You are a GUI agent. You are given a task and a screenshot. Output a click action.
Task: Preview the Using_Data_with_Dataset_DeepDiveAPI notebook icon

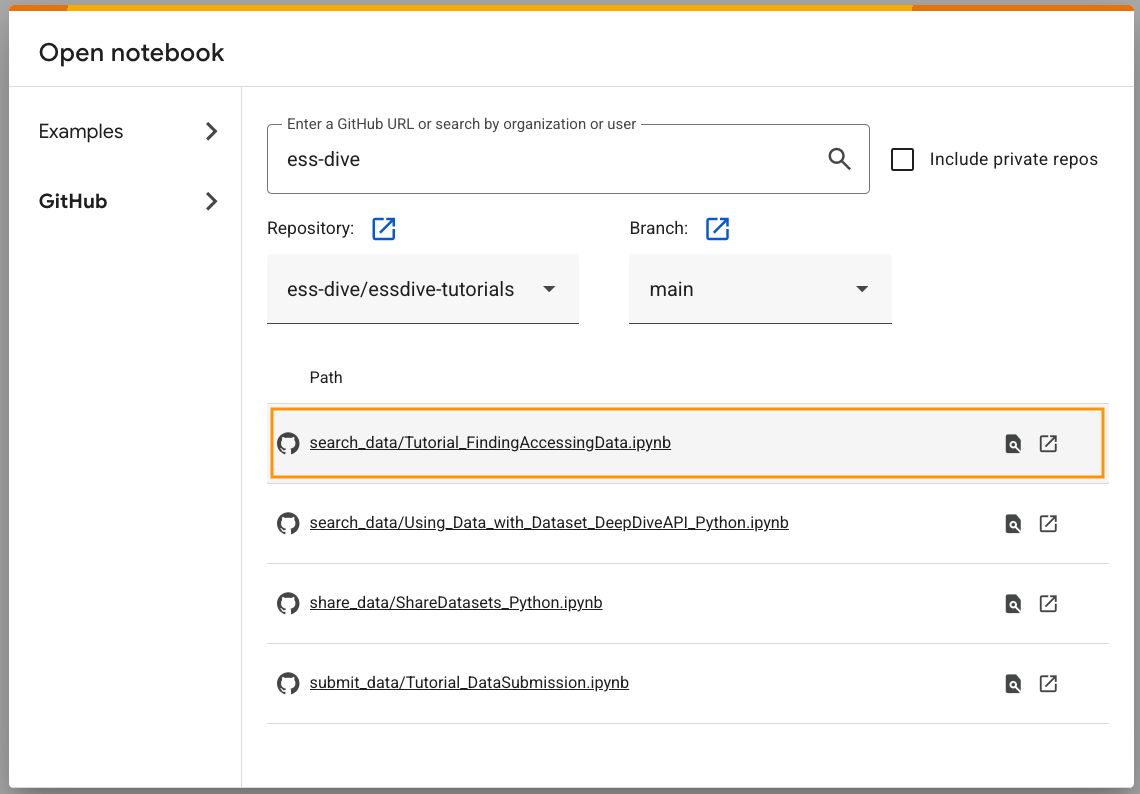coord(1013,524)
